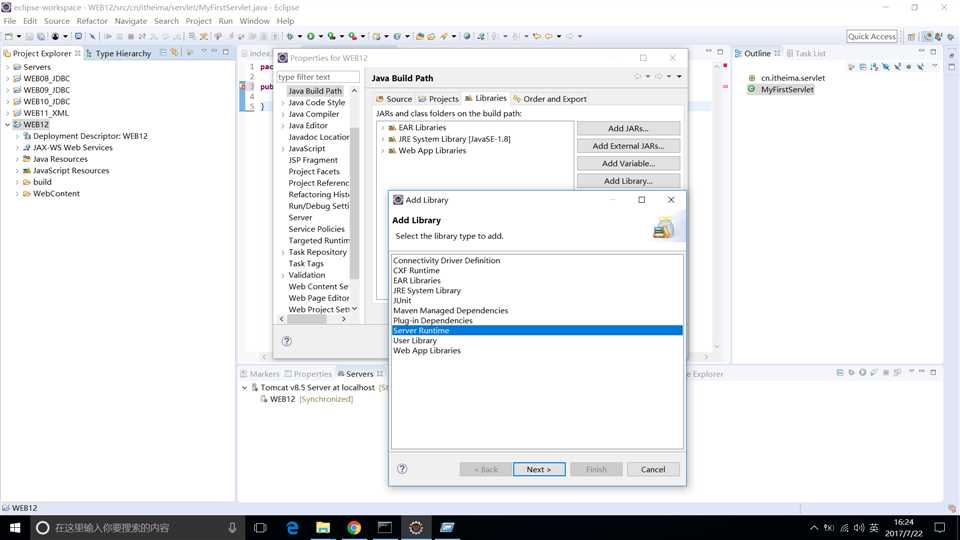The height and width of the screenshot is (540, 960).
Task: Collapse all in Outline view toolbar
Action: click(863, 66)
